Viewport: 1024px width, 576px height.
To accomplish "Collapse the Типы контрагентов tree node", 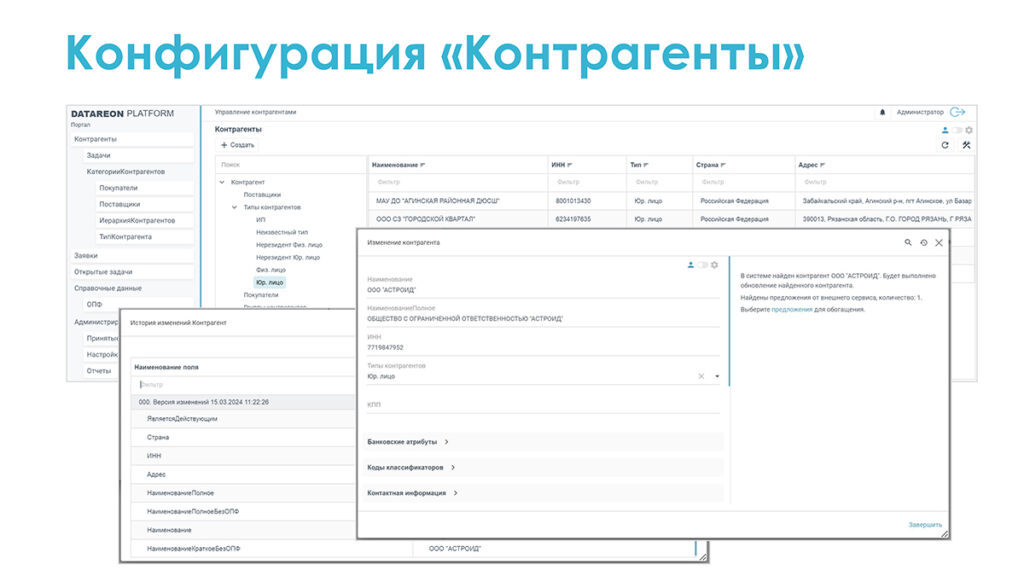I will 235,207.
